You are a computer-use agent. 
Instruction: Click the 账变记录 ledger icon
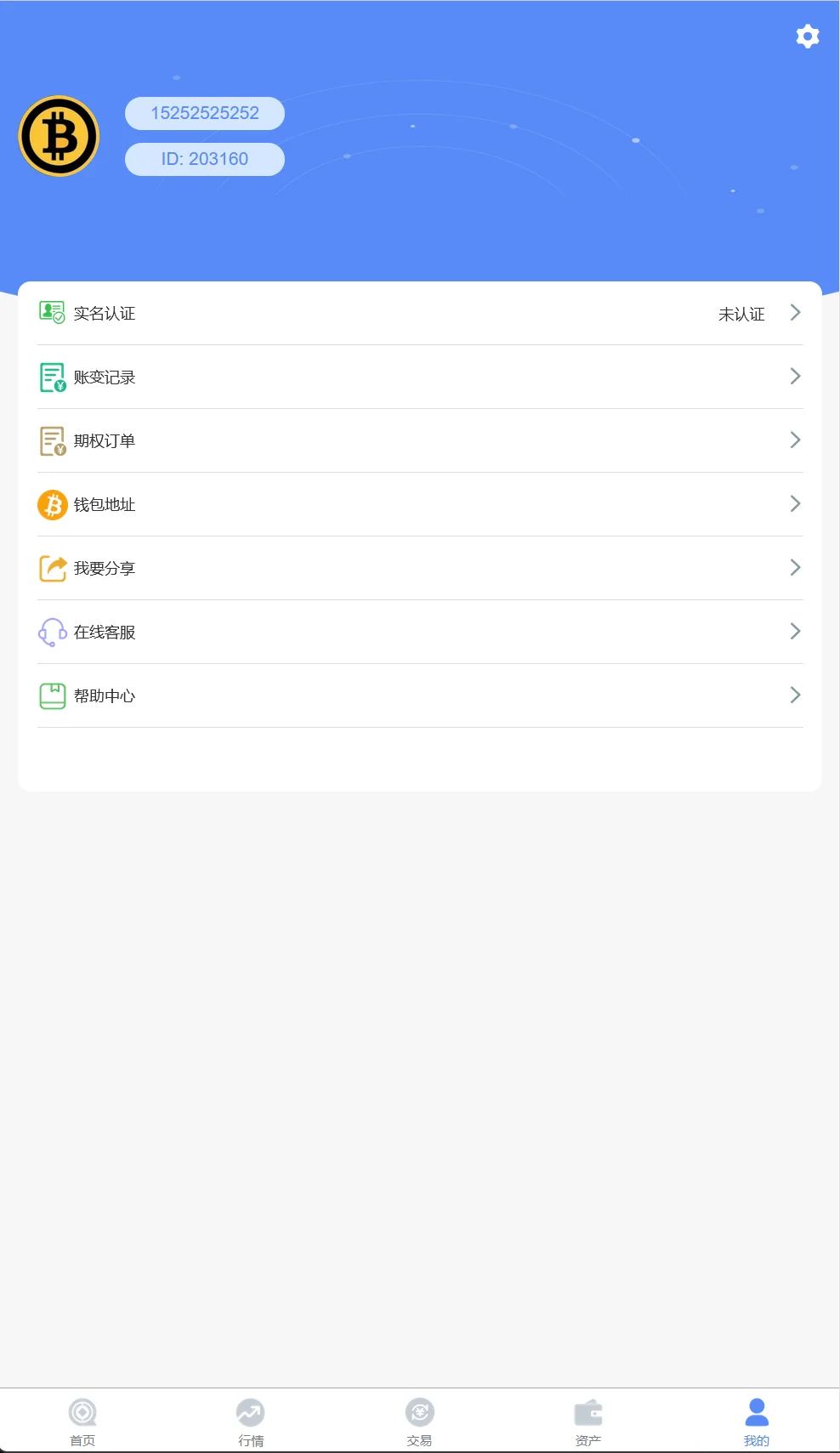53,377
